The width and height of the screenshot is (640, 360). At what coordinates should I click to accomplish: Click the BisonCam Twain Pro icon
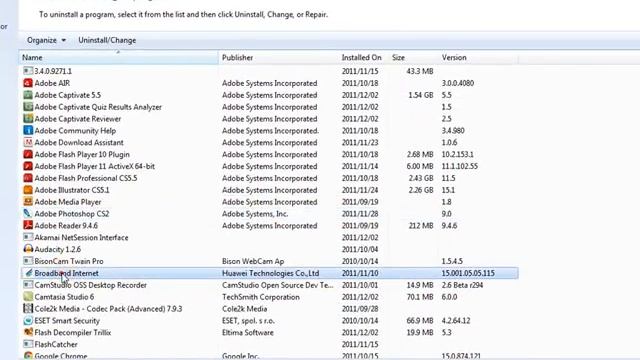[28, 261]
